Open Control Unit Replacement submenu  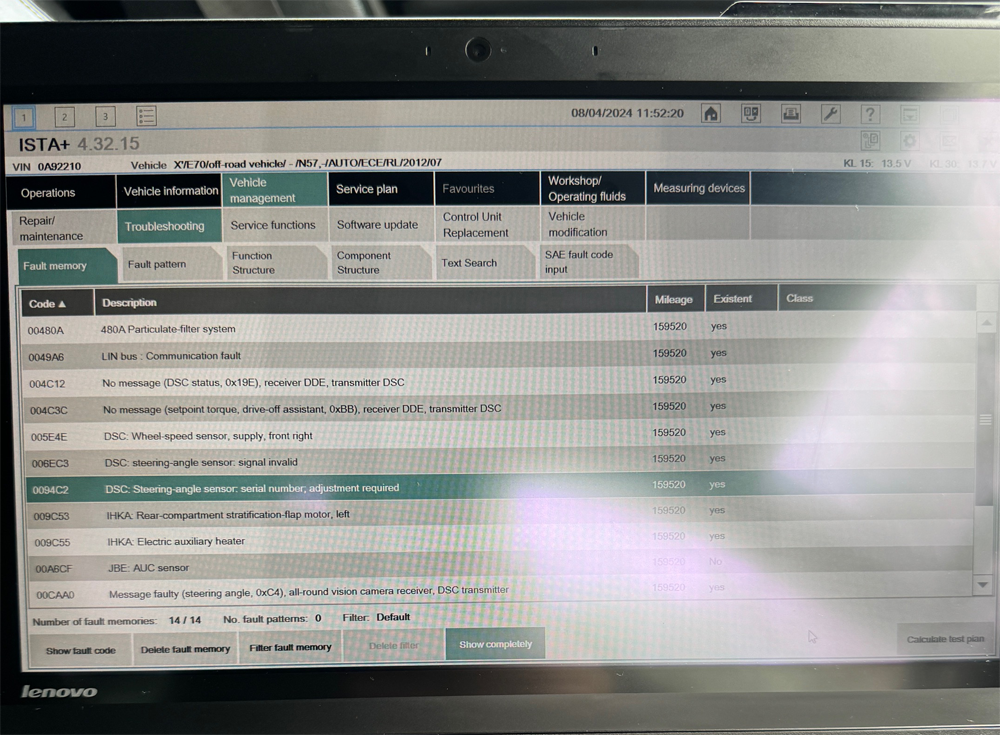click(487, 225)
